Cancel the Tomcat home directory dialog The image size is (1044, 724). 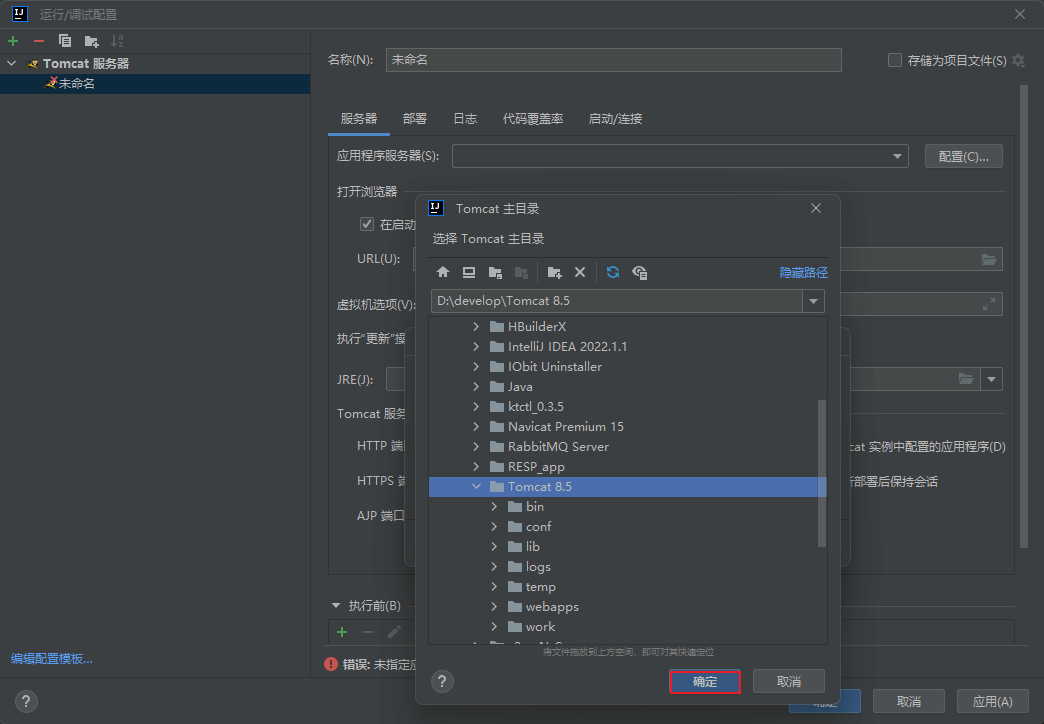click(789, 681)
